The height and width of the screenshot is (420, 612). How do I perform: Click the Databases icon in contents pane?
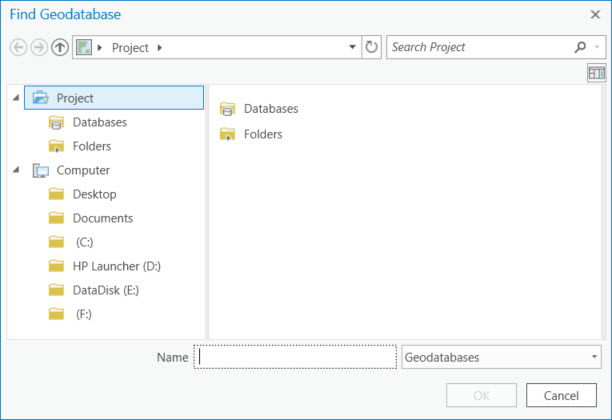coord(227,109)
